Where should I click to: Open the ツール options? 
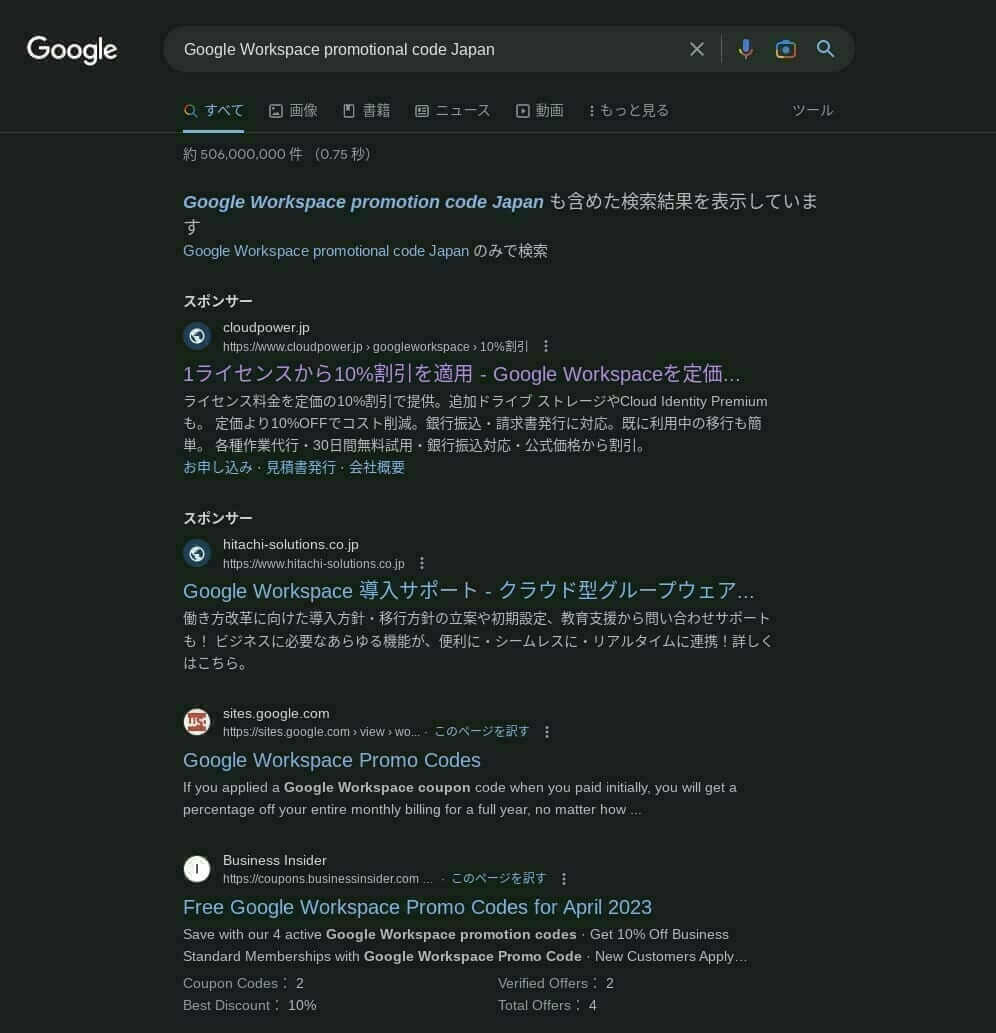click(812, 111)
